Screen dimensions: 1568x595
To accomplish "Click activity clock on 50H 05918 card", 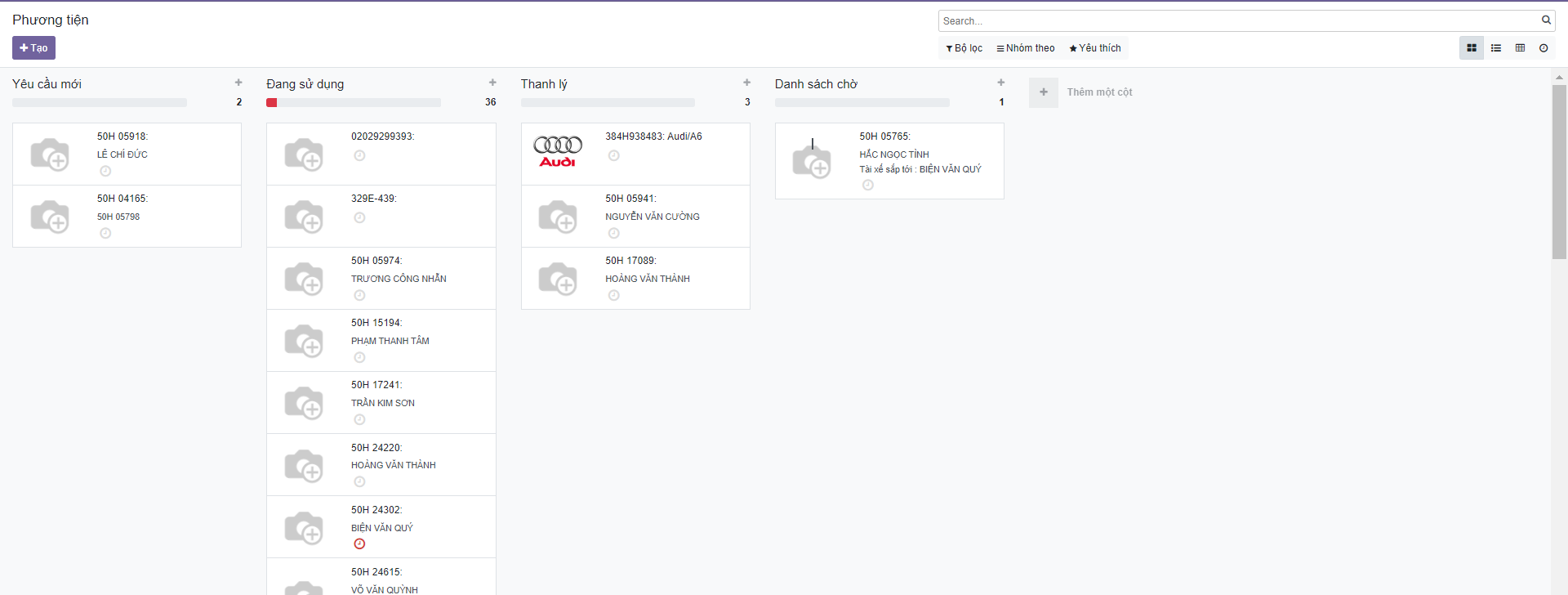I will (x=105, y=171).
